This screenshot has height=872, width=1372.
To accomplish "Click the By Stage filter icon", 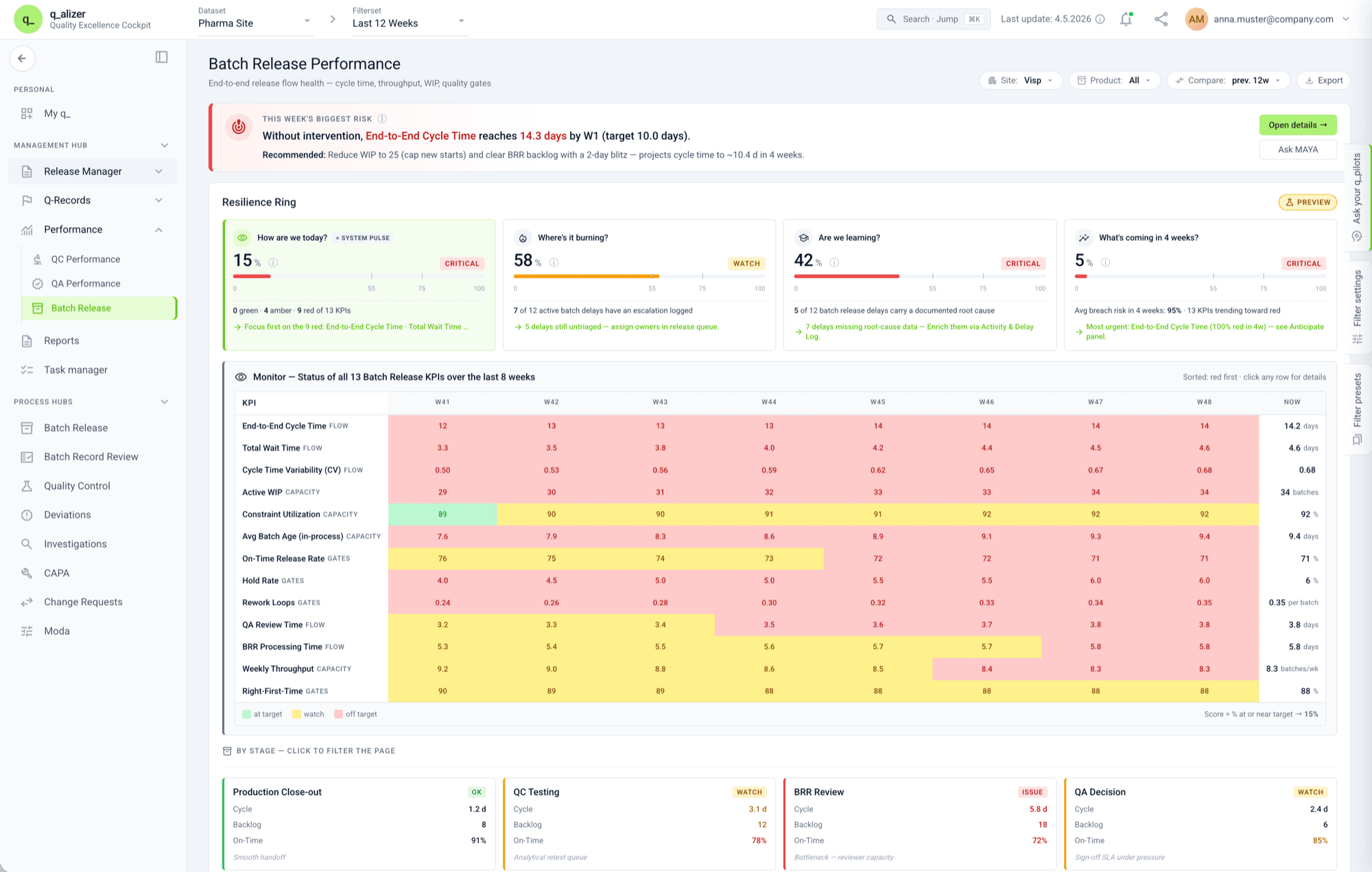I will pyautogui.click(x=227, y=751).
